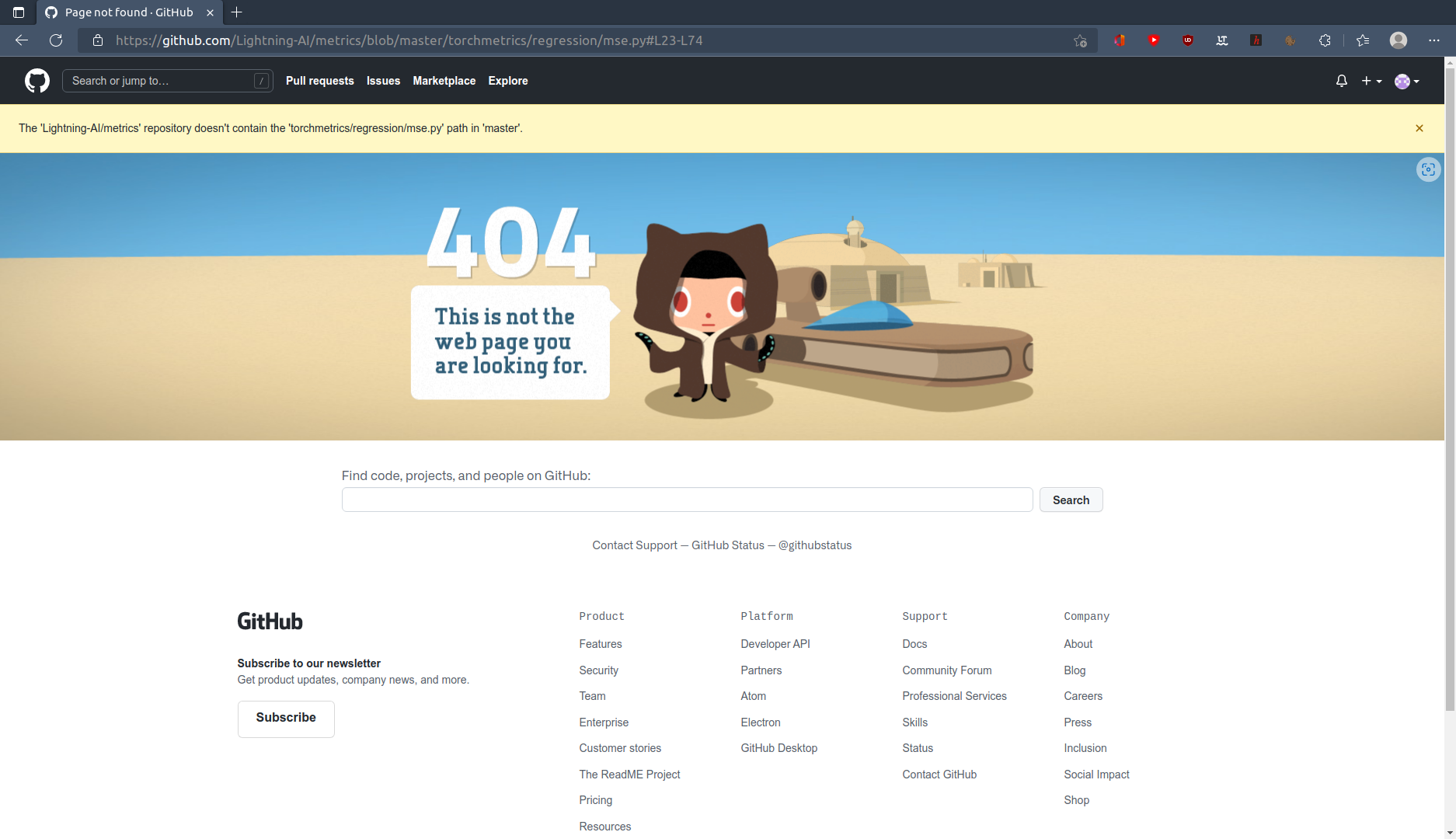Open the @githubstatus link
The width and height of the screenshot is (1456, 839).
tap(815, 545)
